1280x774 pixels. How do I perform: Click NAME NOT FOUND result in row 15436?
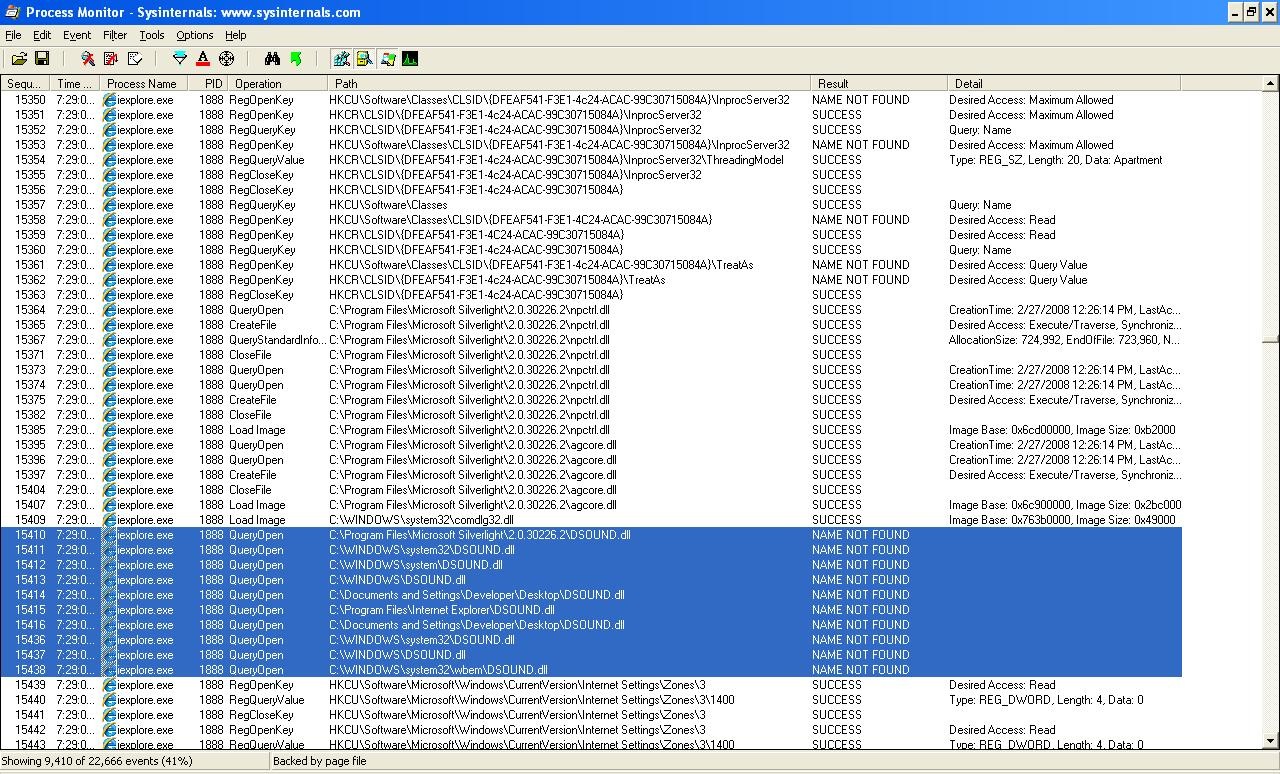pos(861,640)
